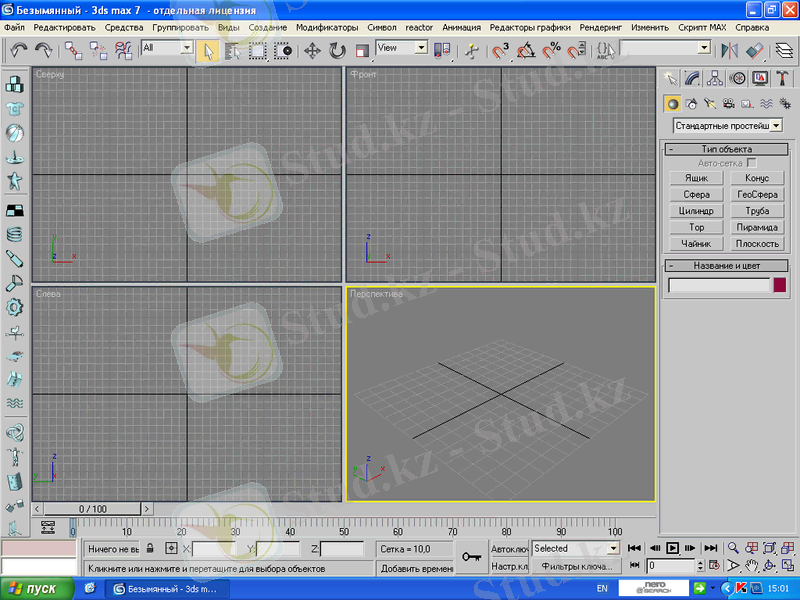
Task: Click the dark red object color swatch
Action: (780, 285)
